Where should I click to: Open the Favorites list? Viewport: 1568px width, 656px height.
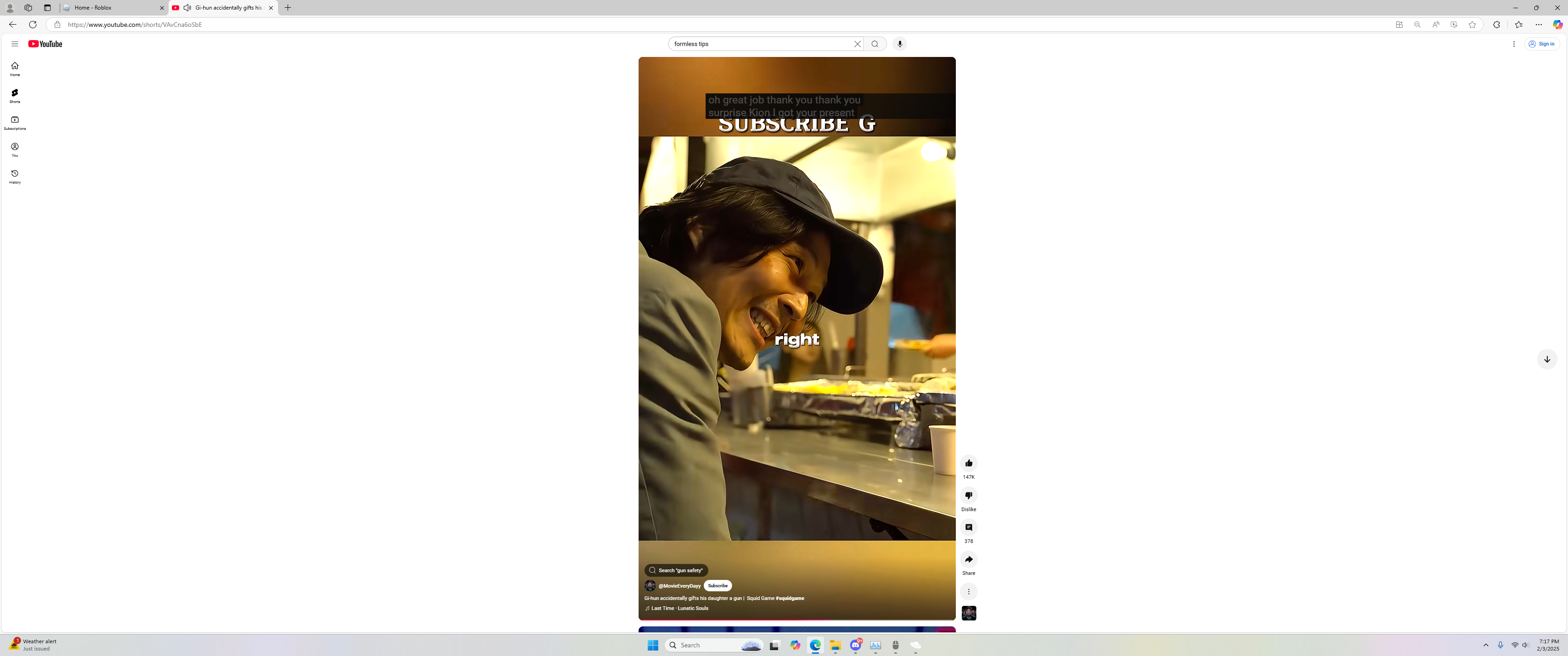click(1519, 25)
